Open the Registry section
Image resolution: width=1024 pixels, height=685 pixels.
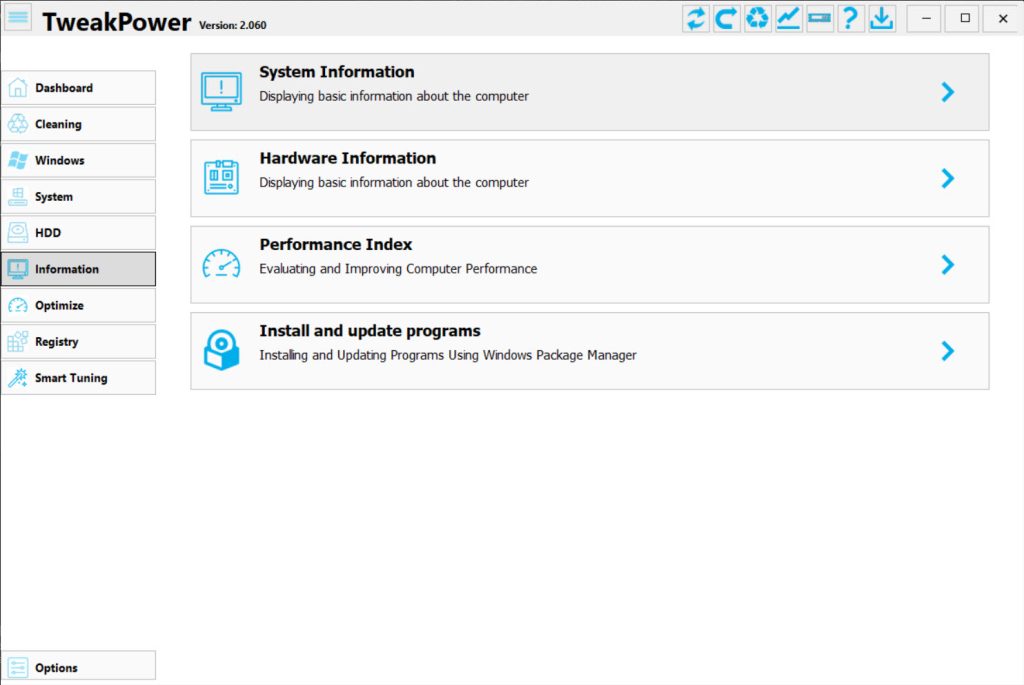tap(78, 342)
